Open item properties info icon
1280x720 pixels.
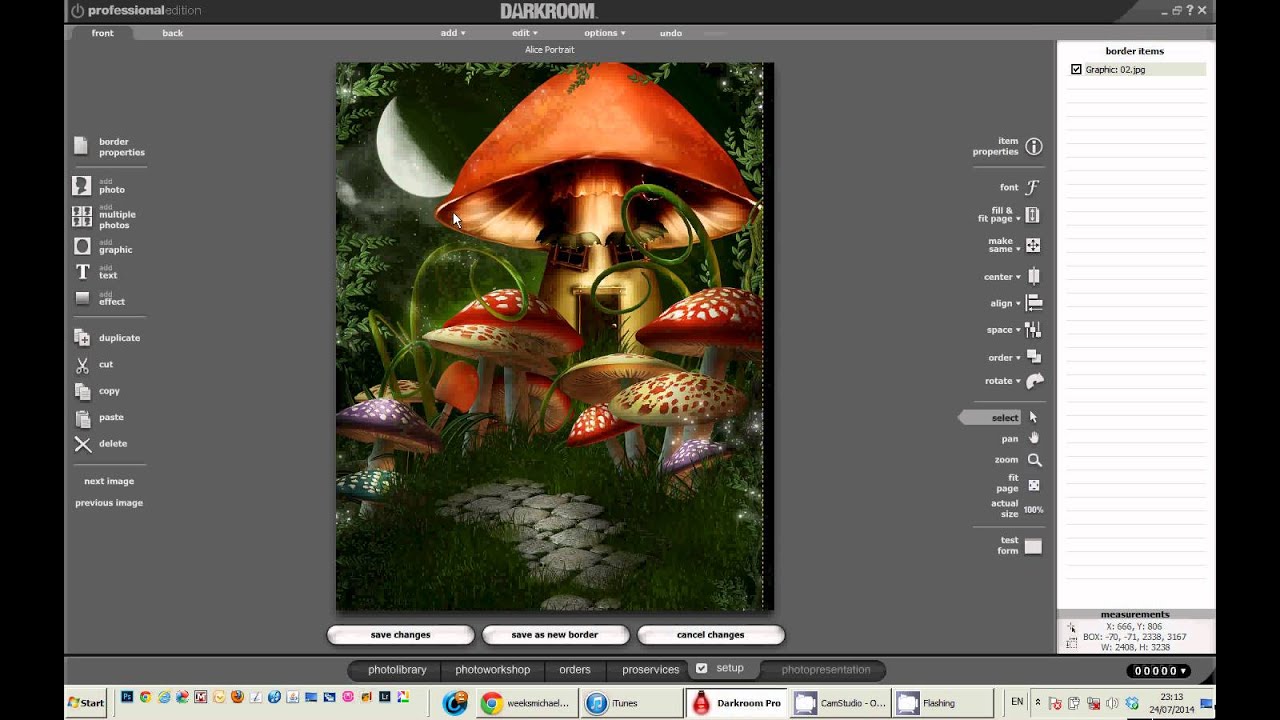[1034, 147]
